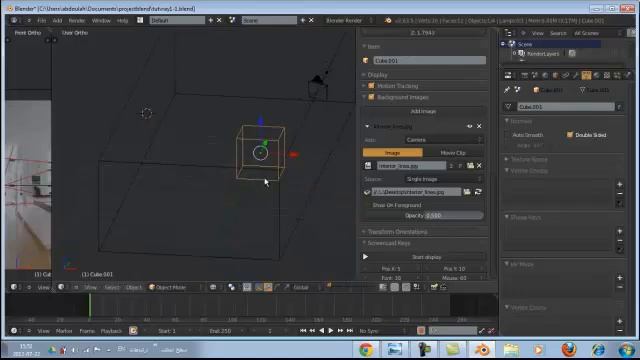
Task: Click the Blender logo in info header
Action: tap(388, 20)
